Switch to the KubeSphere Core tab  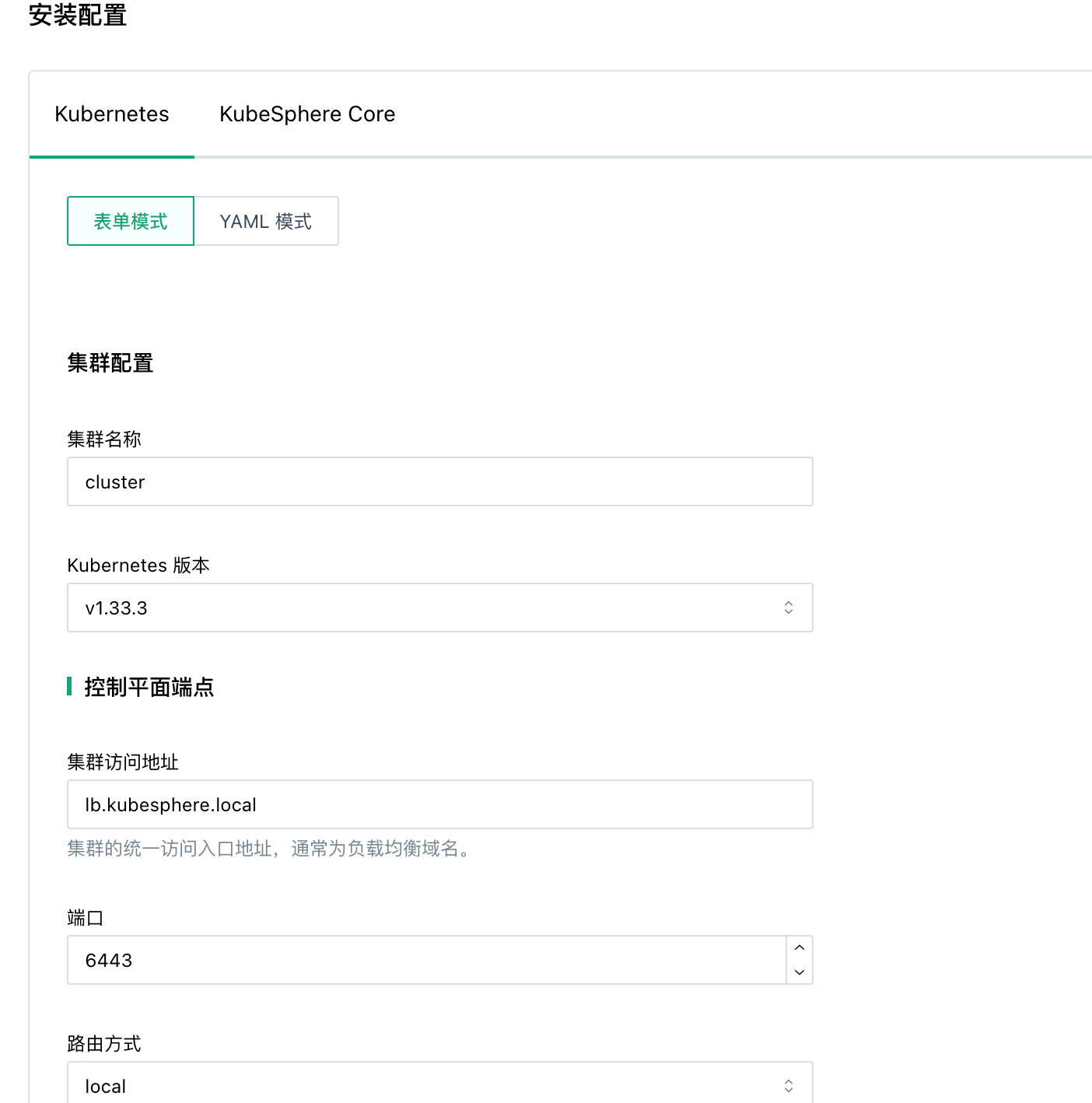click(306, 114)
